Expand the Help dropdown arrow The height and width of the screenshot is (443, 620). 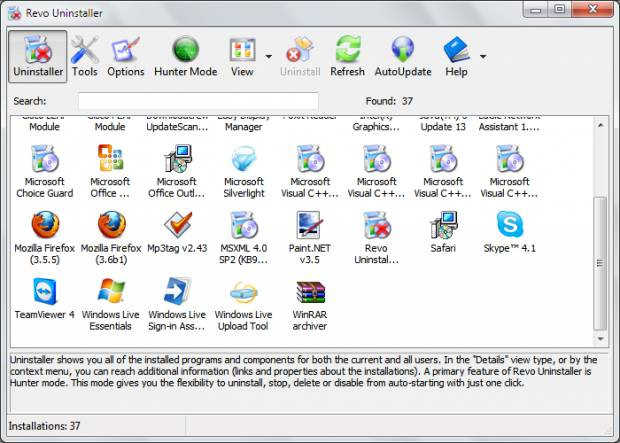click(483, 56)
